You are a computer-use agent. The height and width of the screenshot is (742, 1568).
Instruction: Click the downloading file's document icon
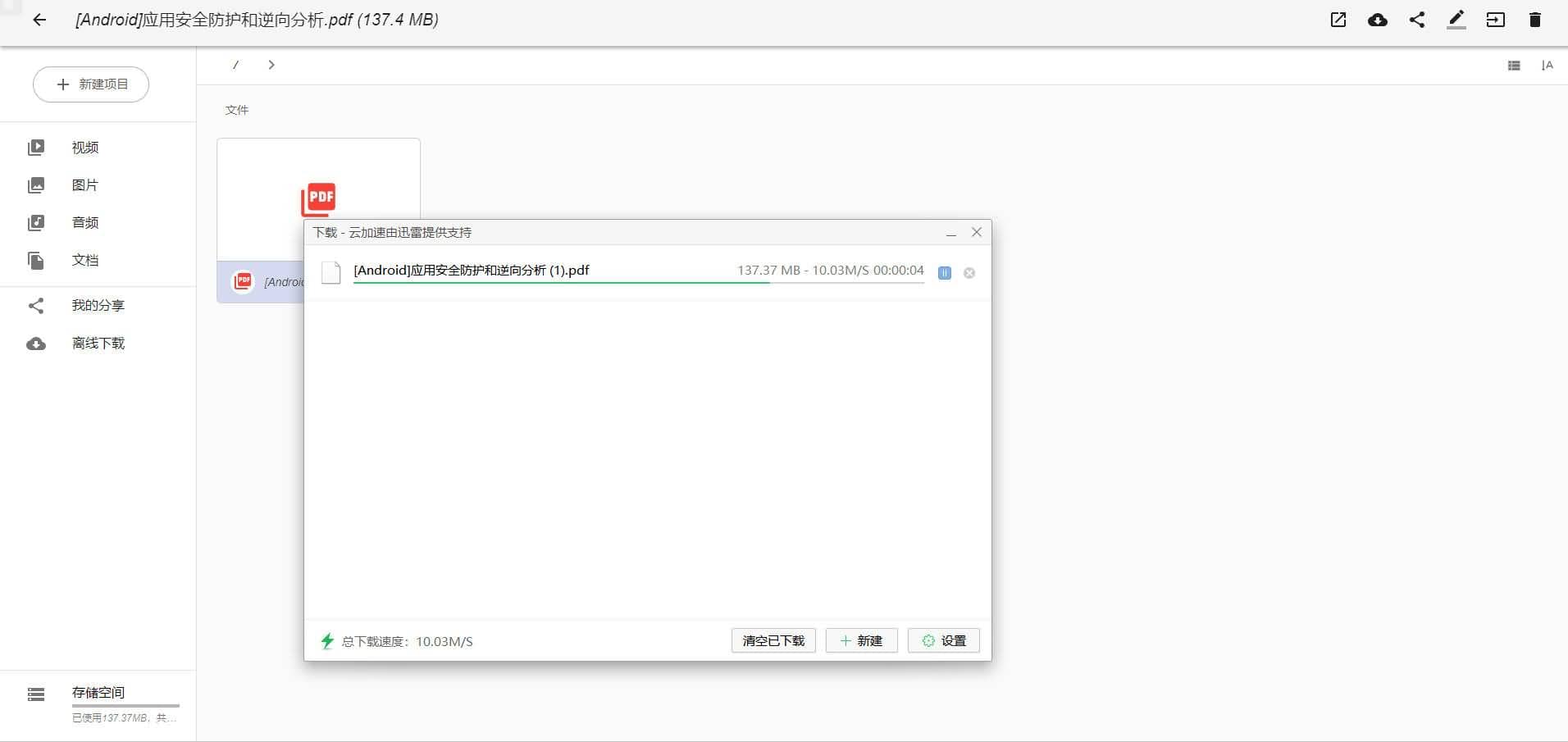point(330,272)
